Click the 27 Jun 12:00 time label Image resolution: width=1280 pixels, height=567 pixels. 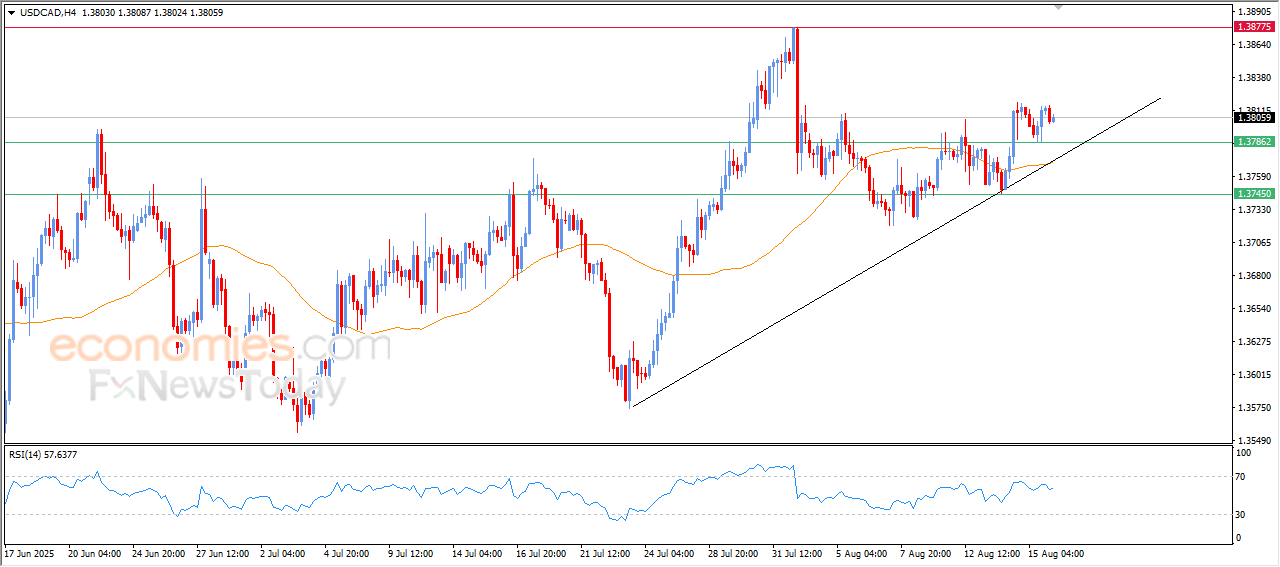(x=224, y=553)
